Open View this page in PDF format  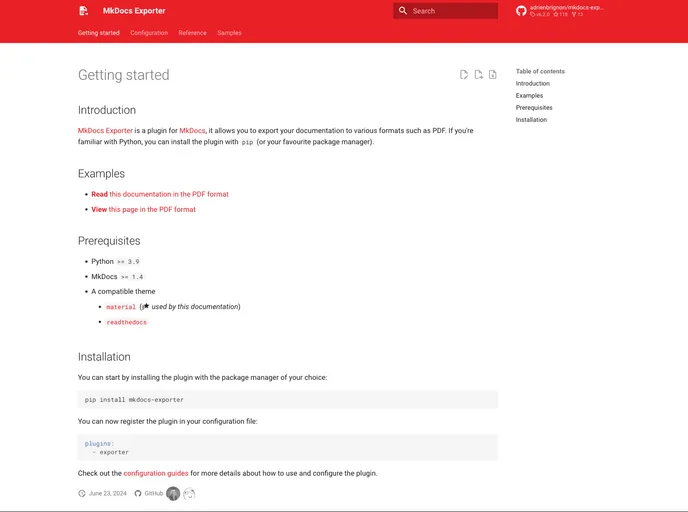coord(143,210)
